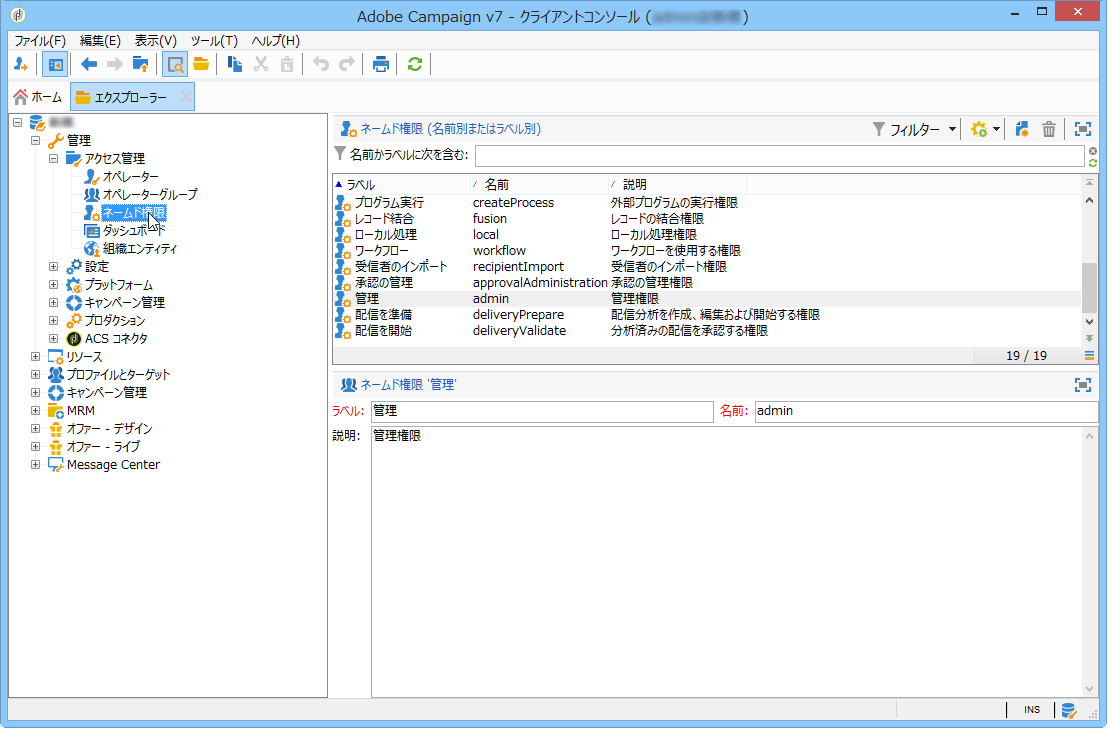Click the green refresh icon

click(x=415, y=65)
